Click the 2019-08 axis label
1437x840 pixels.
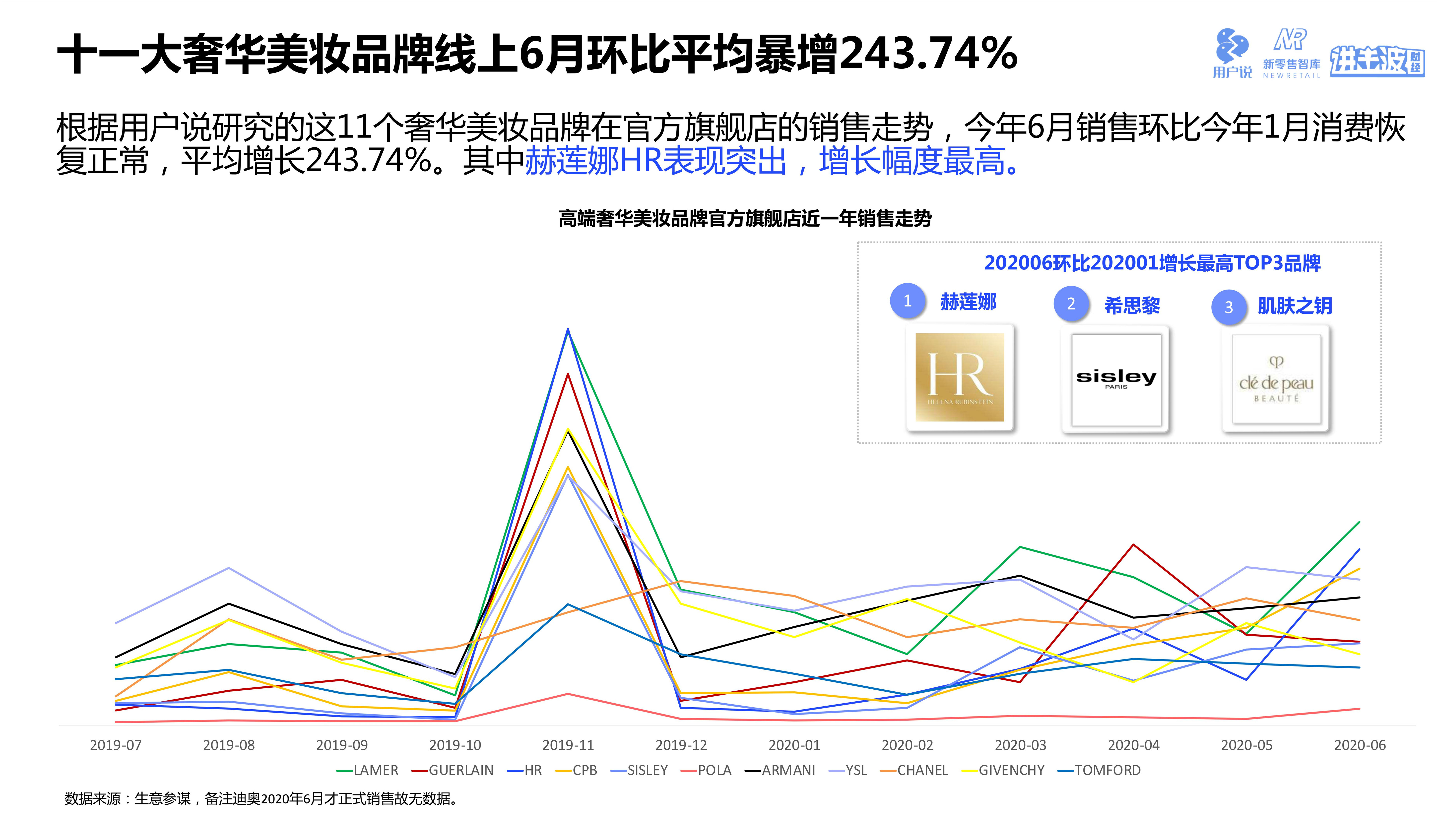pyautogui.click(x=229, y=745)
